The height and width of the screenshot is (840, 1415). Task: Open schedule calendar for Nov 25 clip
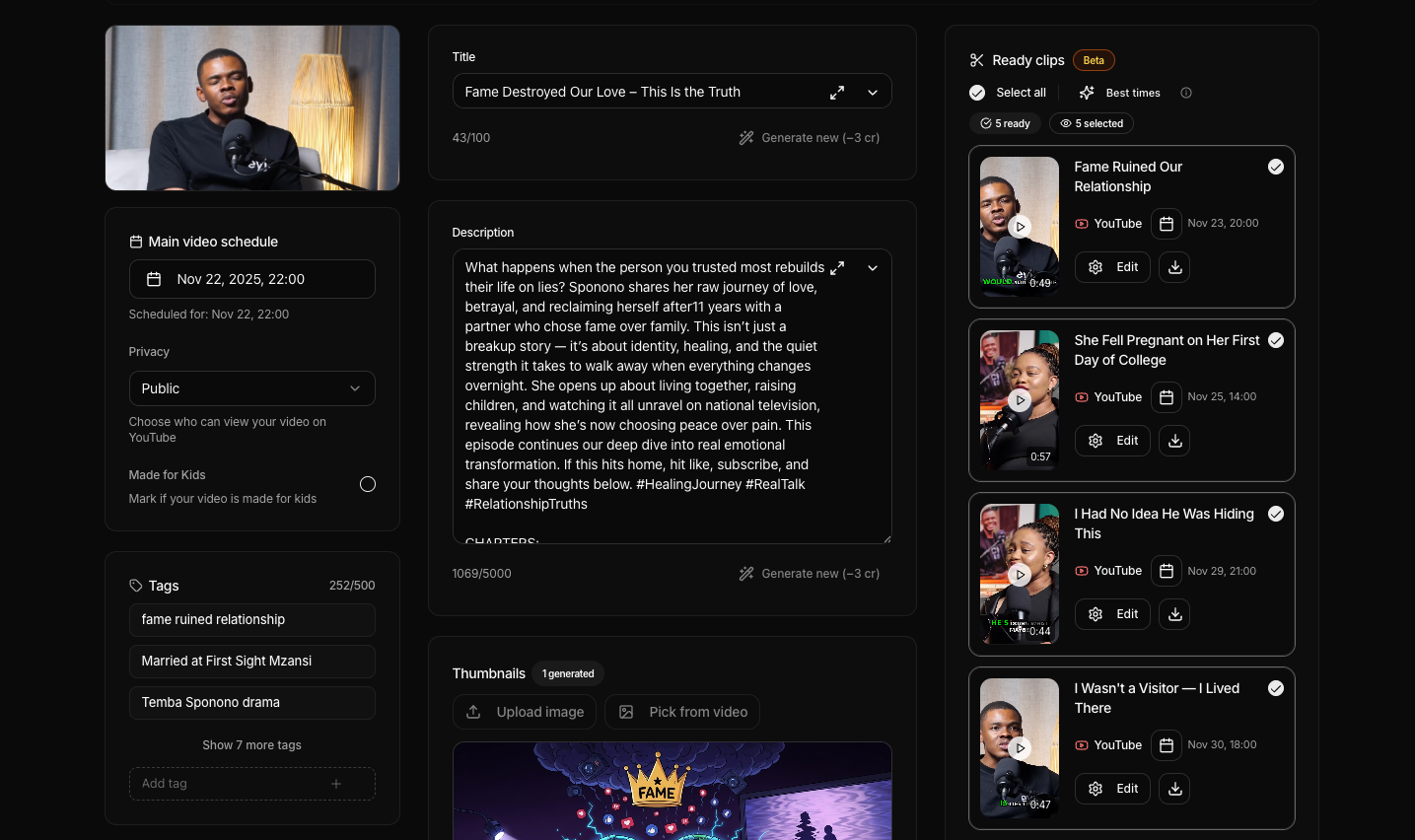[1166, 397]
